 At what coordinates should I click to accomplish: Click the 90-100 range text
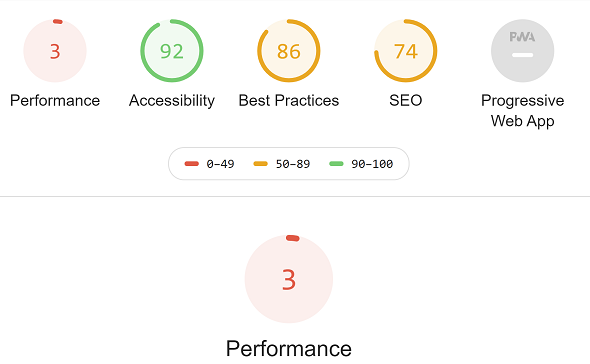pos(372,164)
